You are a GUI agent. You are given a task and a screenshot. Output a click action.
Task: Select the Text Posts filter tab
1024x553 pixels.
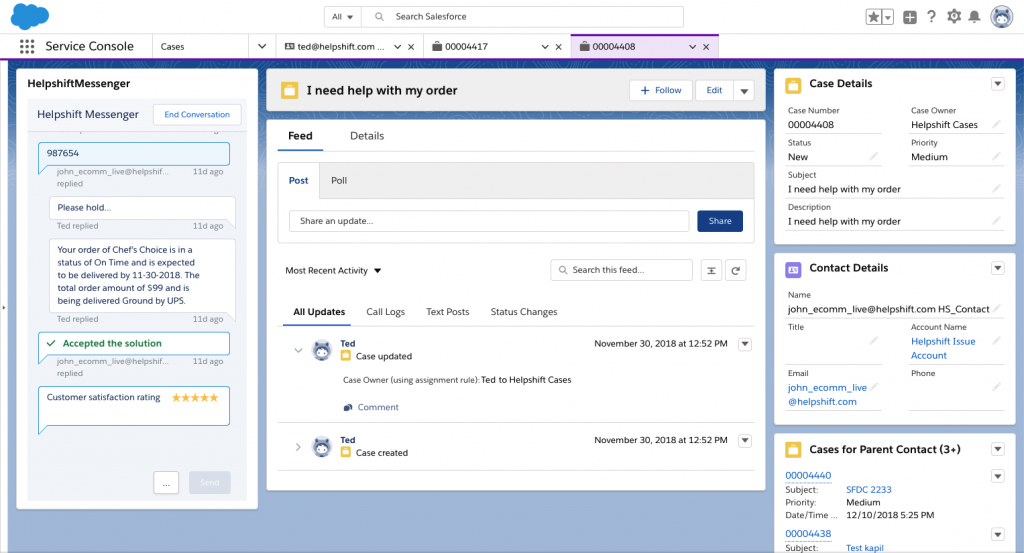447,312
